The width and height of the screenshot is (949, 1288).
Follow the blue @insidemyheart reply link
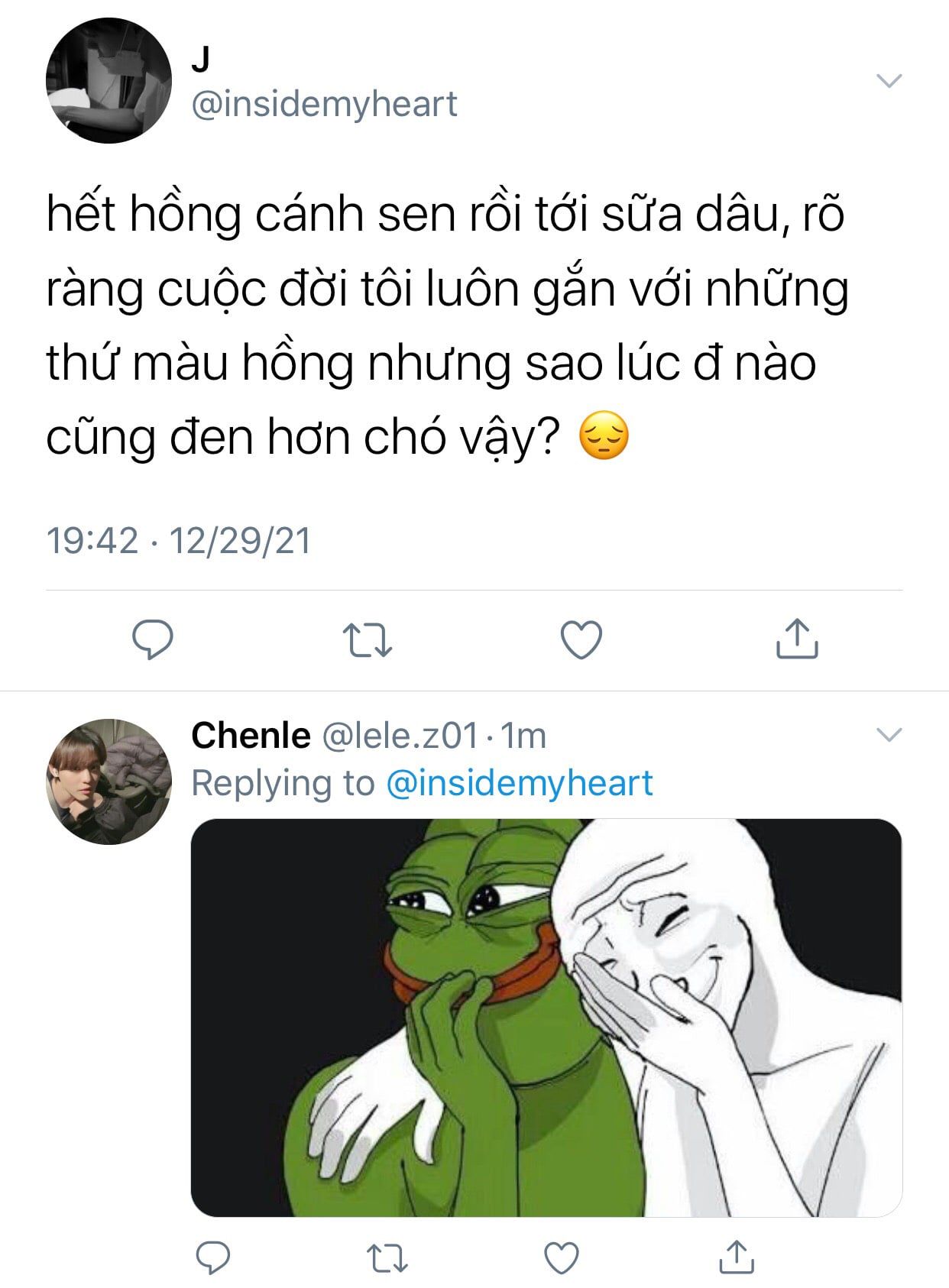(520, 783)
